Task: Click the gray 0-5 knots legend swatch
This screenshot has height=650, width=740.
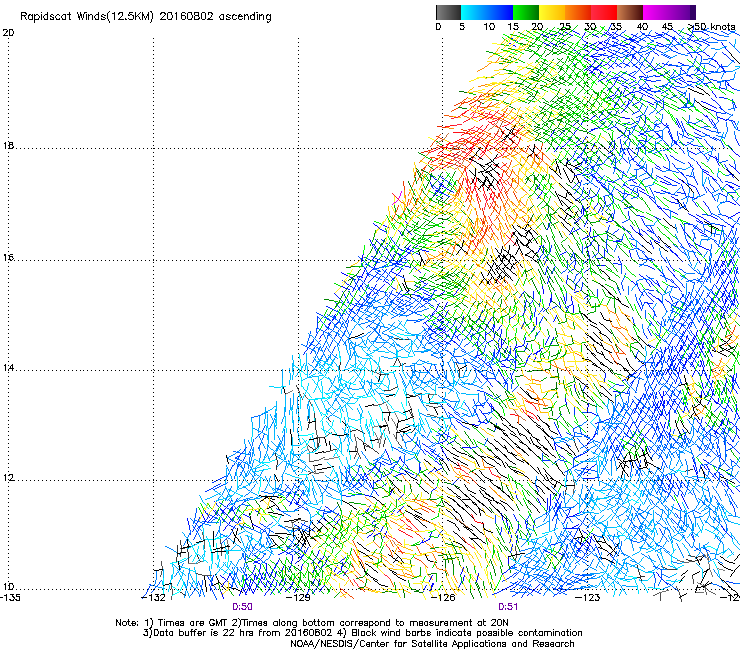Action: pyautogui.click(x=448, y=12)
